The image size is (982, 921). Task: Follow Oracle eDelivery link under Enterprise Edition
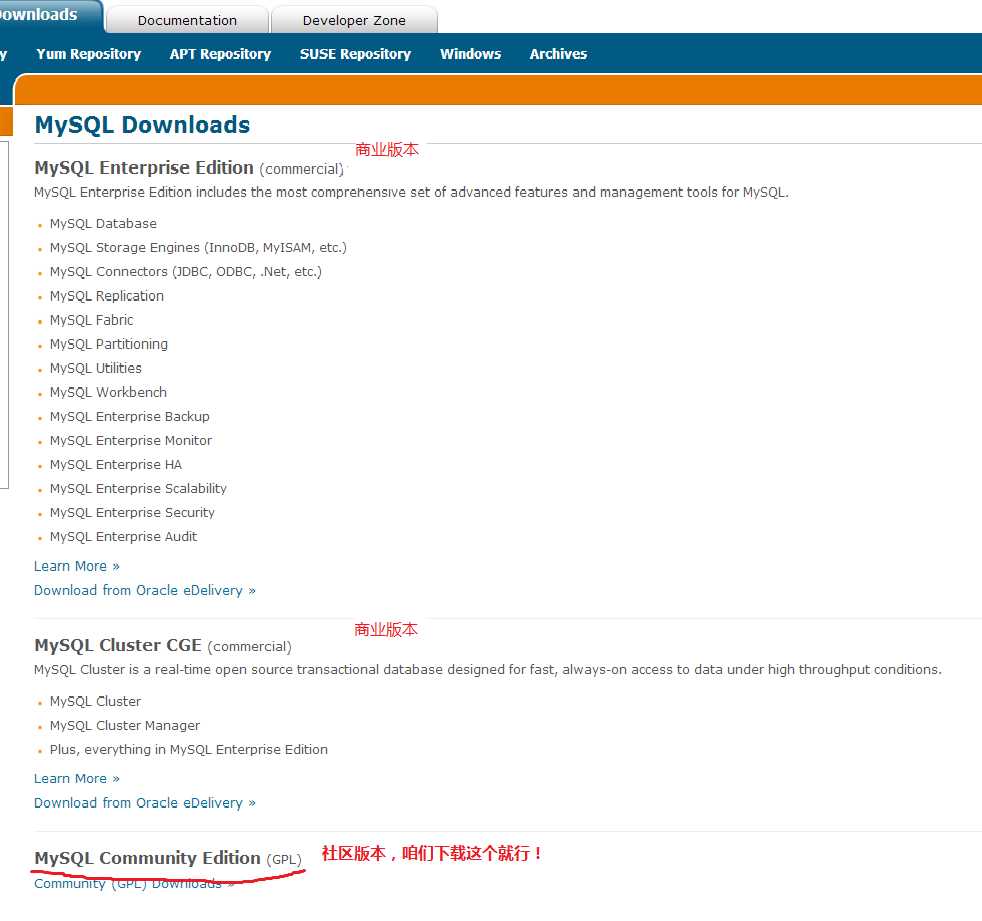145,590
